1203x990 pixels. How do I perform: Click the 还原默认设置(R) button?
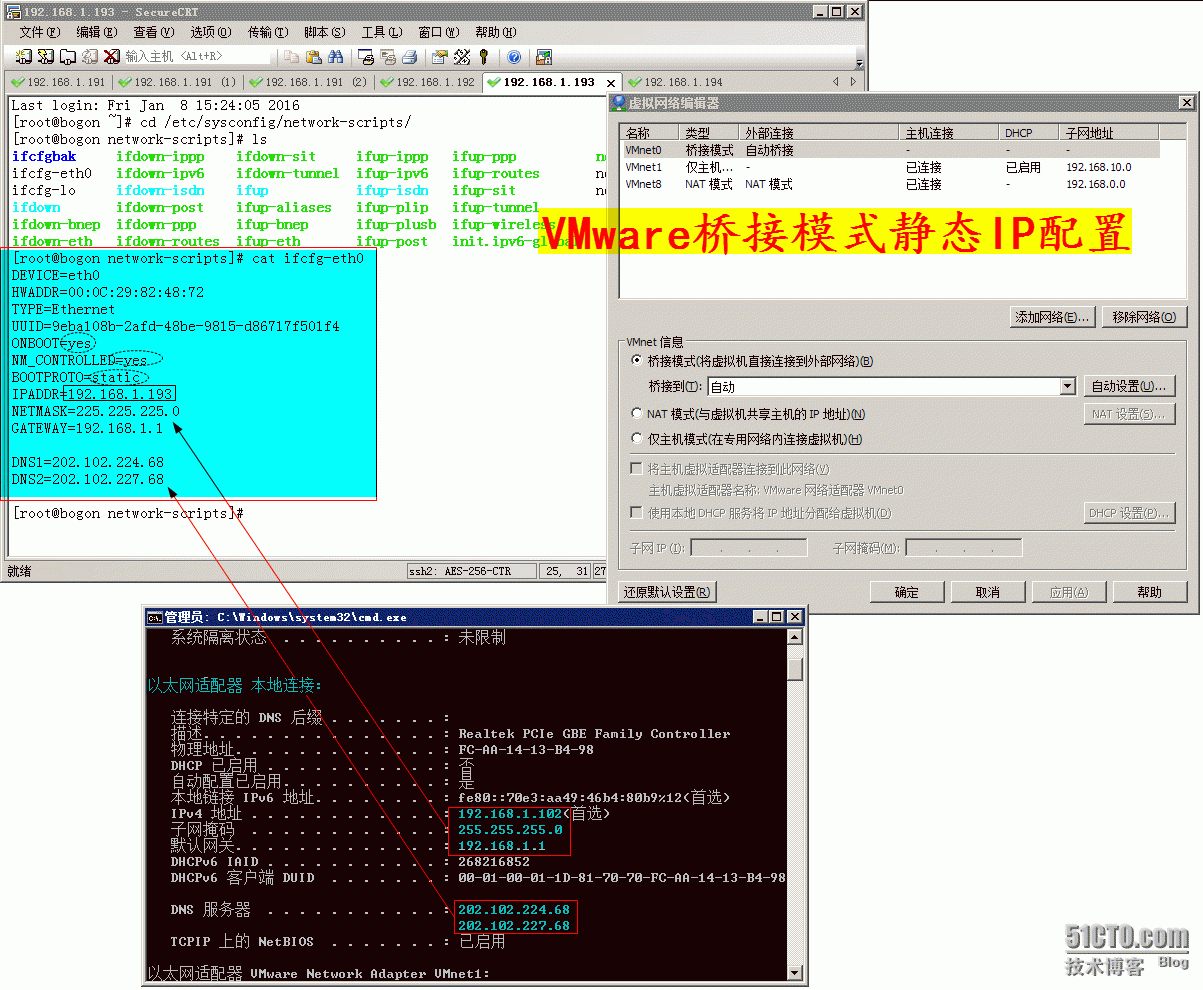pos(667,592)
